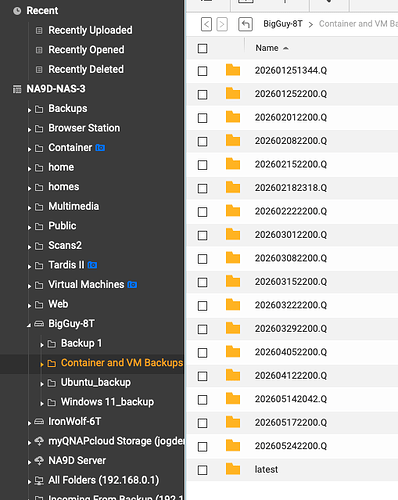Click the folder icon beside latest
This screenshot has height=500, width=398.
coord(233,469)
